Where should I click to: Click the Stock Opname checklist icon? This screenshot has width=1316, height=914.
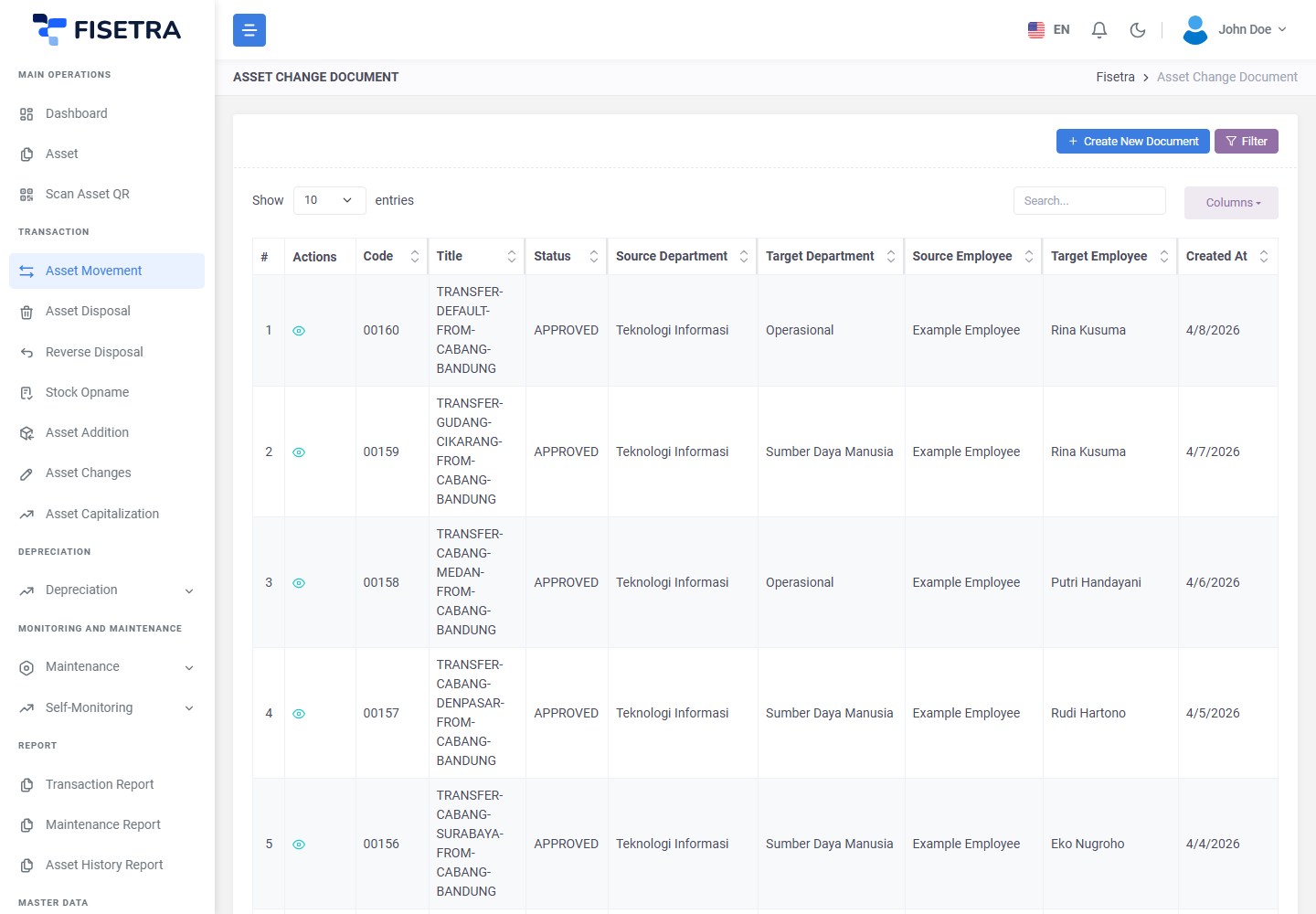click(27, 393)
